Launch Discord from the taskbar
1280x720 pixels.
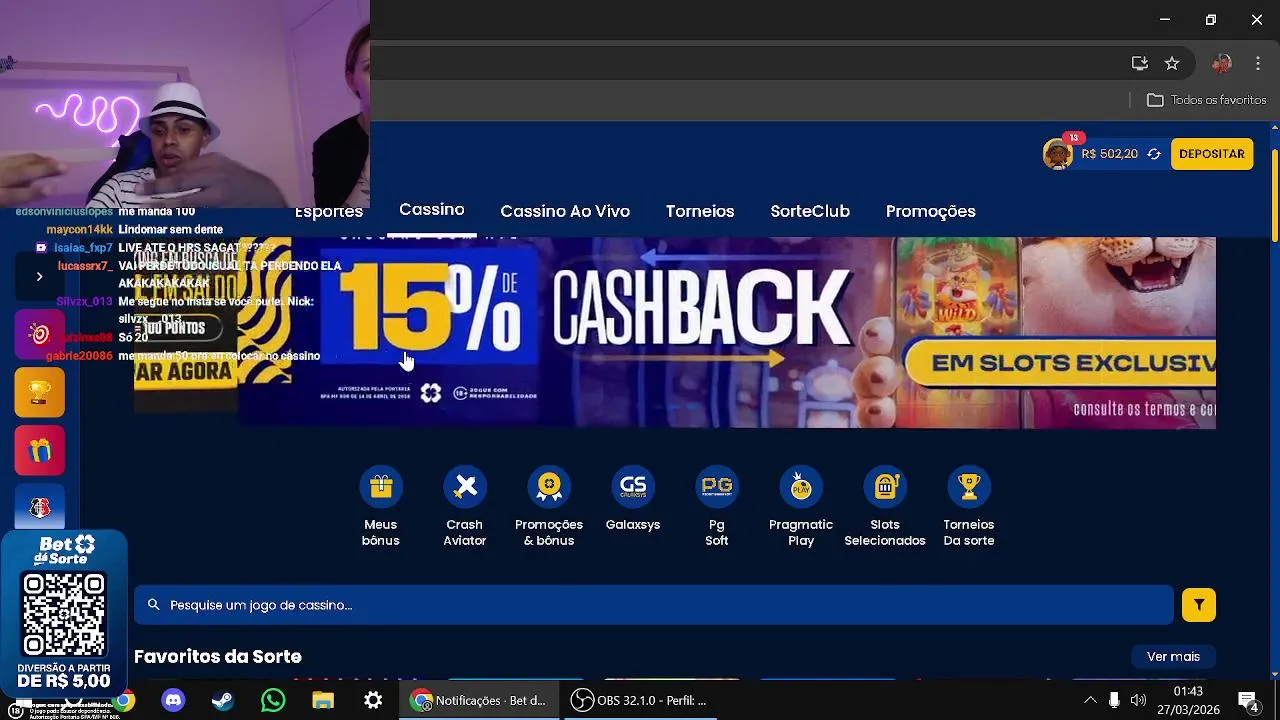[x=173, y=701]
